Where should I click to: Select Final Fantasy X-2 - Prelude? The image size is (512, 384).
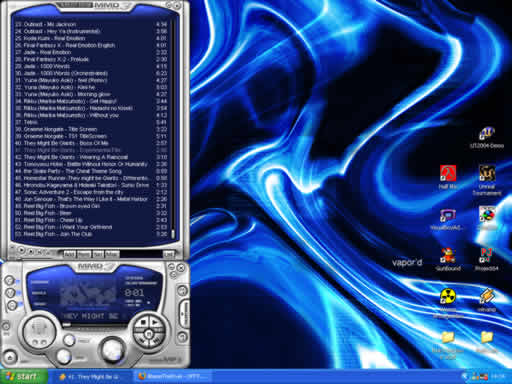point(91,59)
